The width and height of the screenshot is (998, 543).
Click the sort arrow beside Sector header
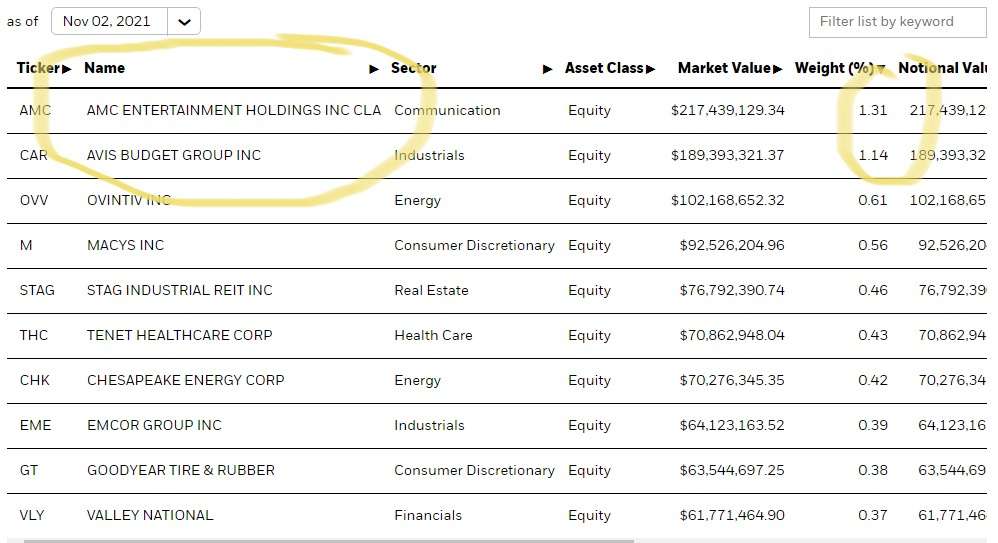click(x=547, y=69)
